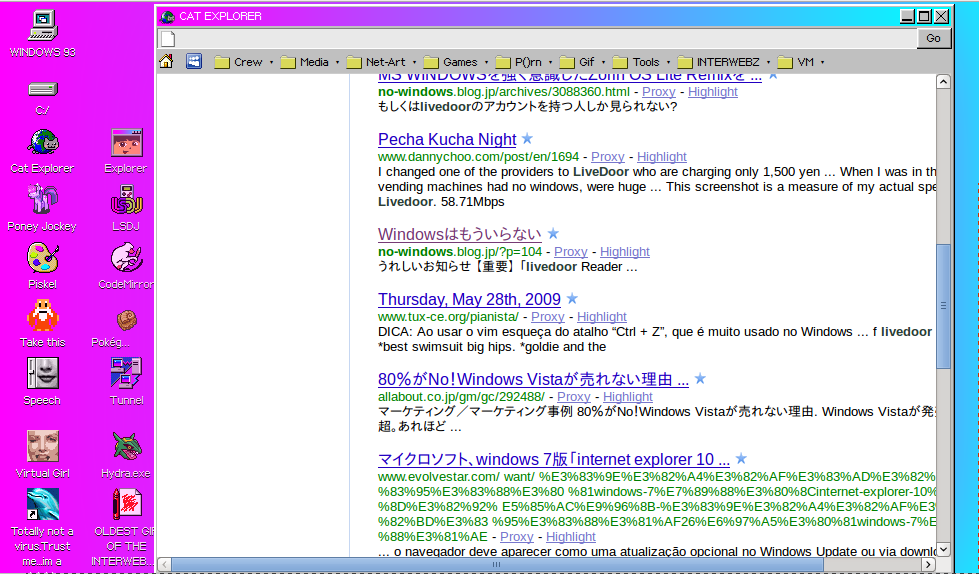Open 80%がNo!Windows Vistaが売れない理由 link
Image resolution: width=979 pixels, height=574 pixels.
tap(533, 379)
